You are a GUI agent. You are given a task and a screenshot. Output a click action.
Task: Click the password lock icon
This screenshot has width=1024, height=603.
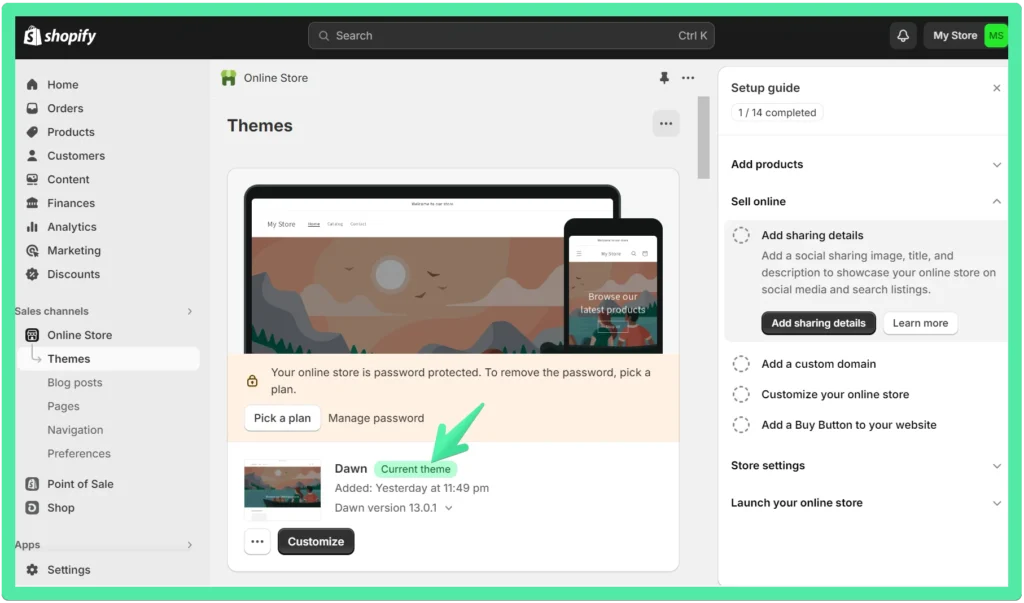click(x=252, y=381)
